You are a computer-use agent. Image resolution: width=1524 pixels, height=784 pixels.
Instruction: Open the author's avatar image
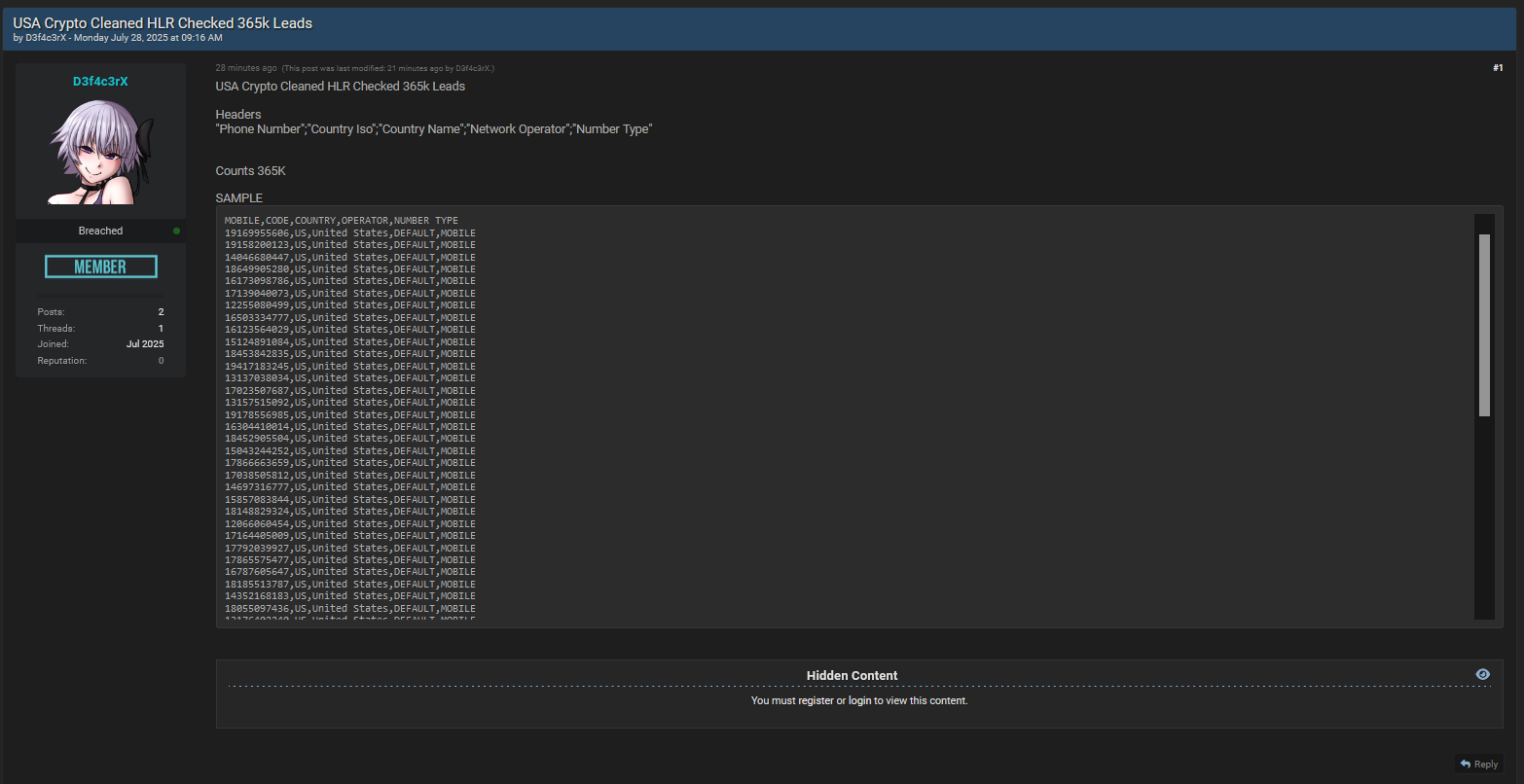point(100,151)
